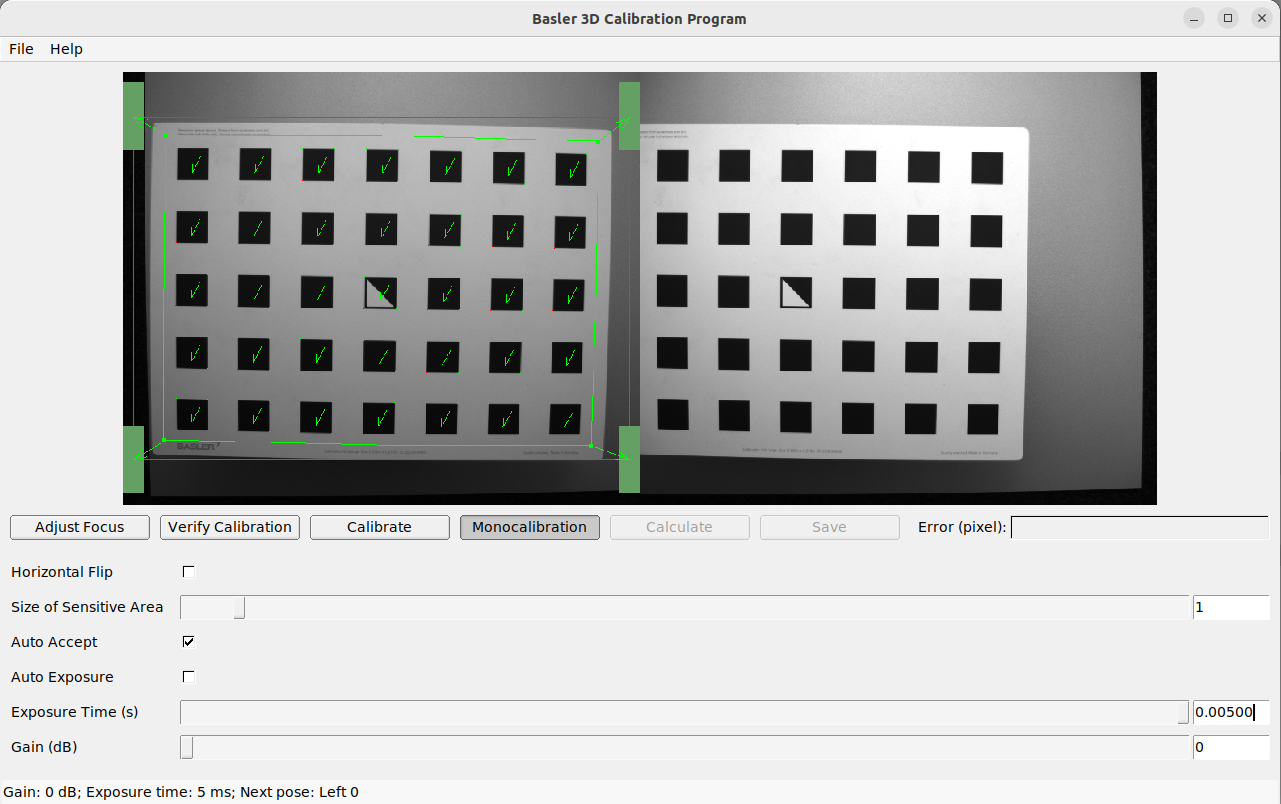
Task: Click the Exposure Time slider handle
Action: tap(1183, 712)
